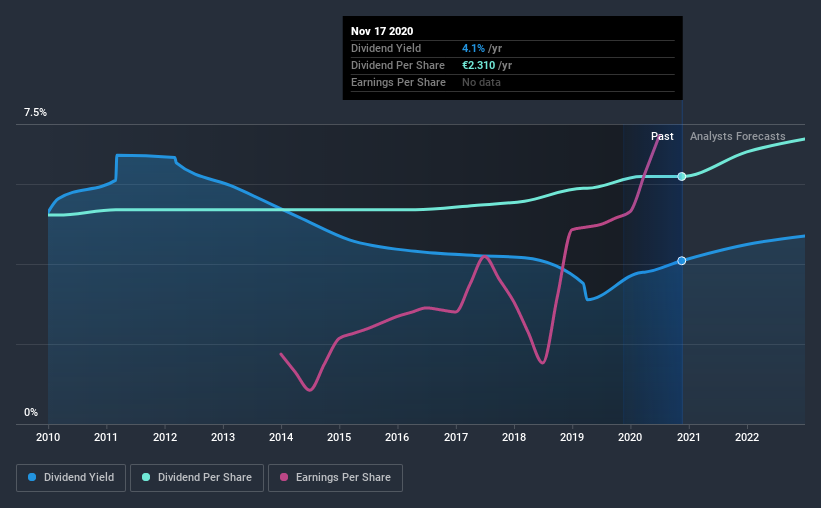Click the 4.1% dividend yield value
This screenshot has width=821, height=508.
pyautogui.click(x=473, y=48)
